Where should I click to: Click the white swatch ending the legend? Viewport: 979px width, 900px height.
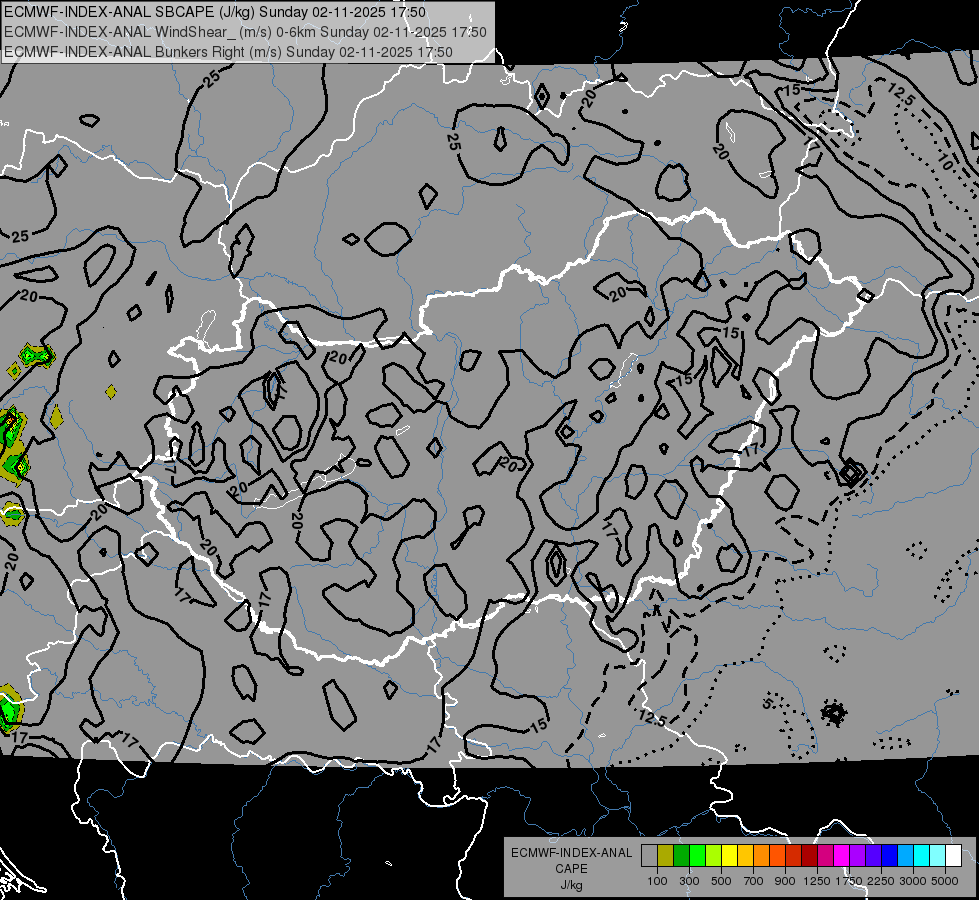pos(953,856)
